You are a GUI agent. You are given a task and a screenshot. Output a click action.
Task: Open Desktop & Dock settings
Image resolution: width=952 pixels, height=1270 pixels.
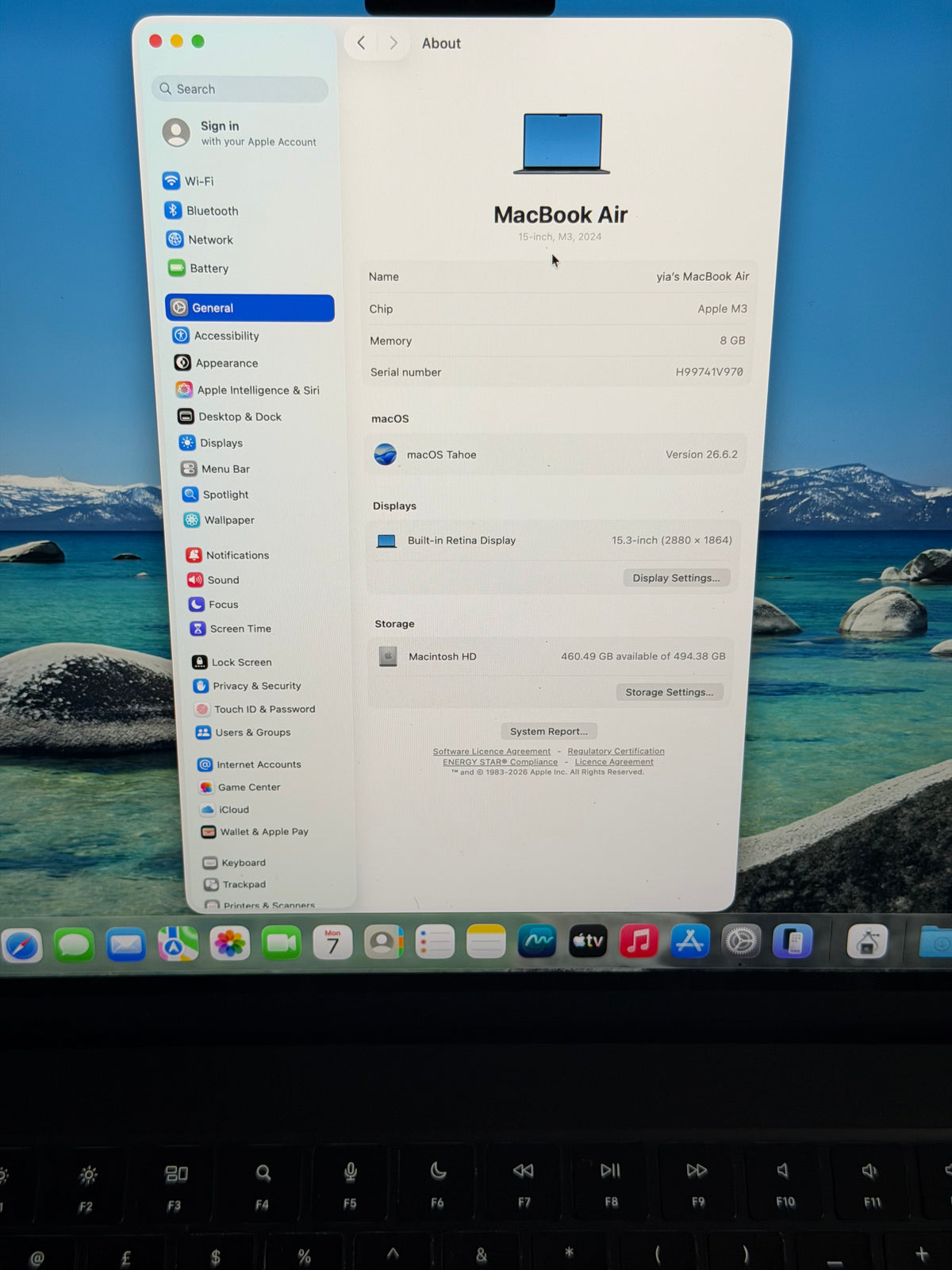tap(229, 417)
